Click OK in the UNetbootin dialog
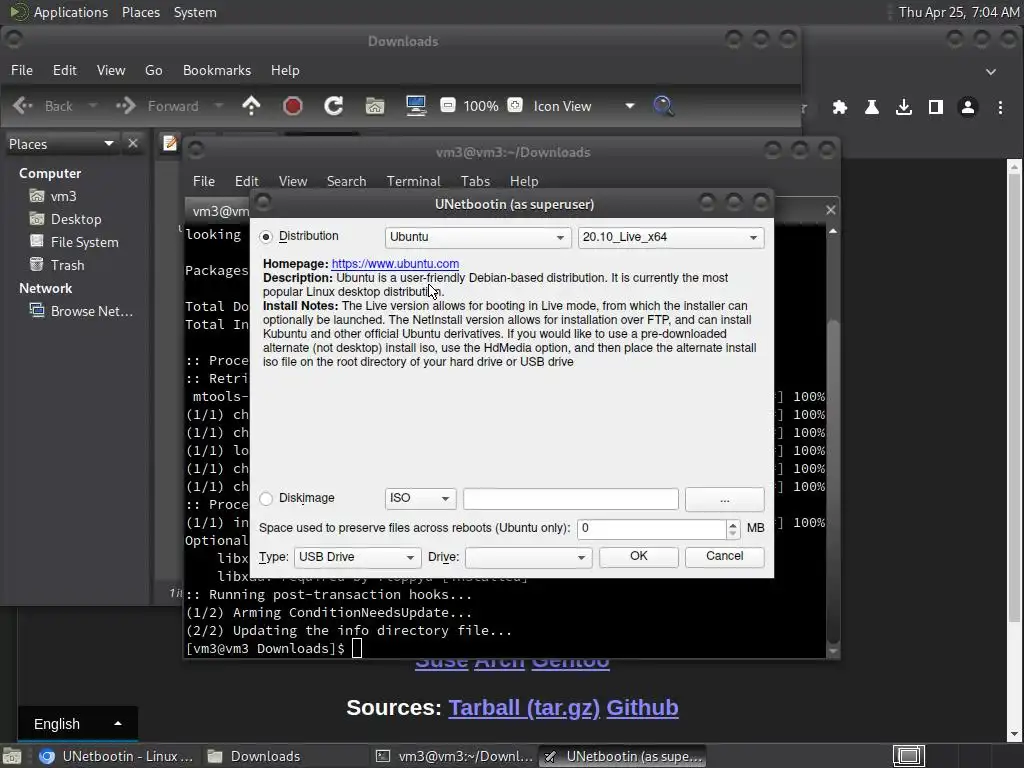This screenshot has width=1024, height=768. (639, 556)
